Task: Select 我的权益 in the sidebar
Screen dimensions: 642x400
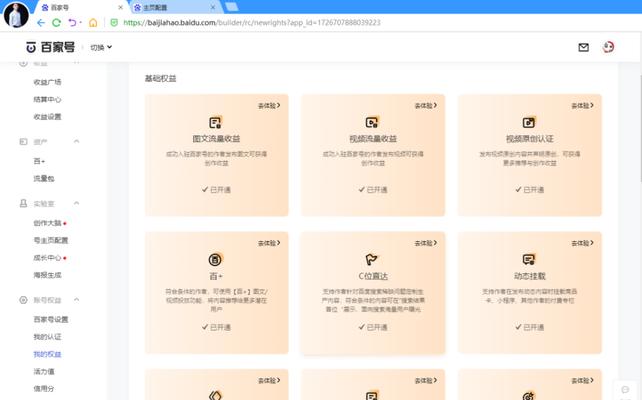Action: coord(47,354)
